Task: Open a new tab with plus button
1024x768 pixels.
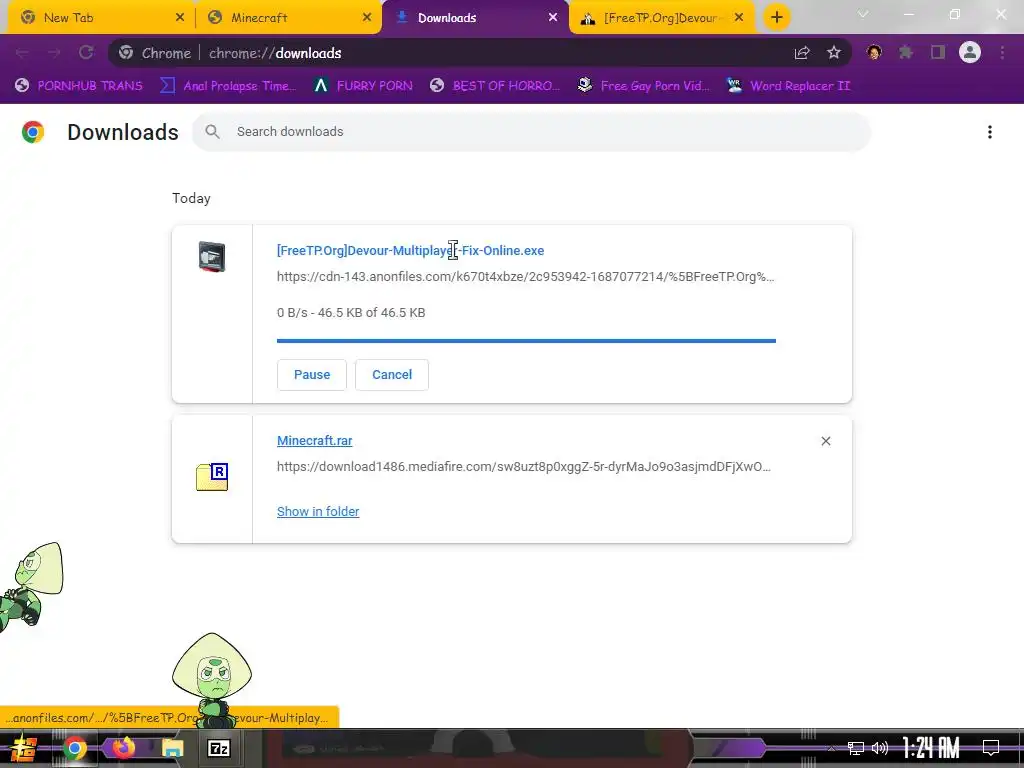Action: [776, 18]
